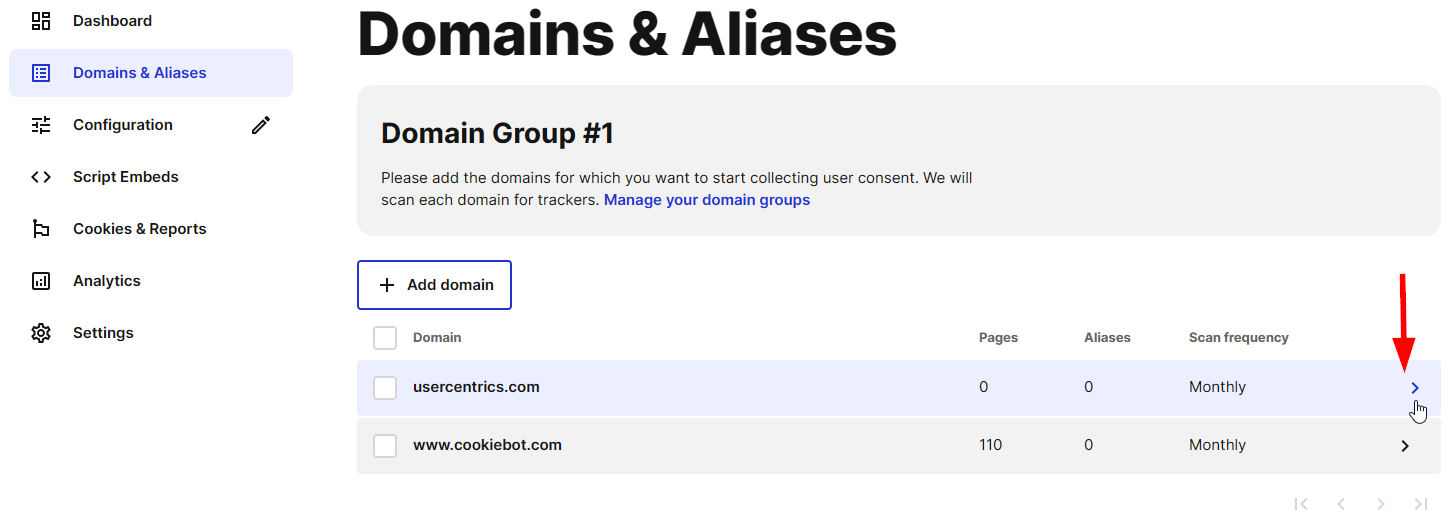
Task: Jump to the last page arrow
Action: 1421,504
